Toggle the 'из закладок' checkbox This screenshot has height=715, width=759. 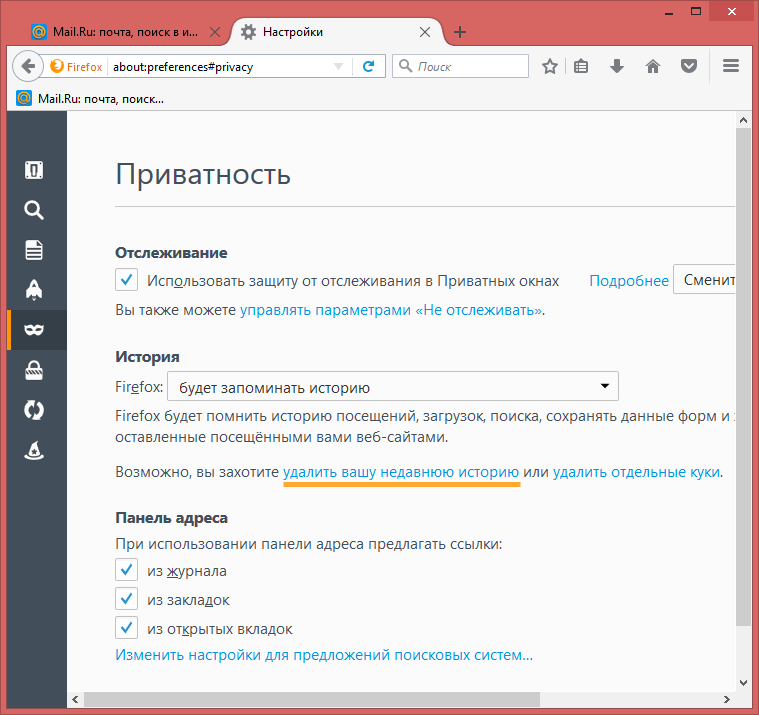126,599
